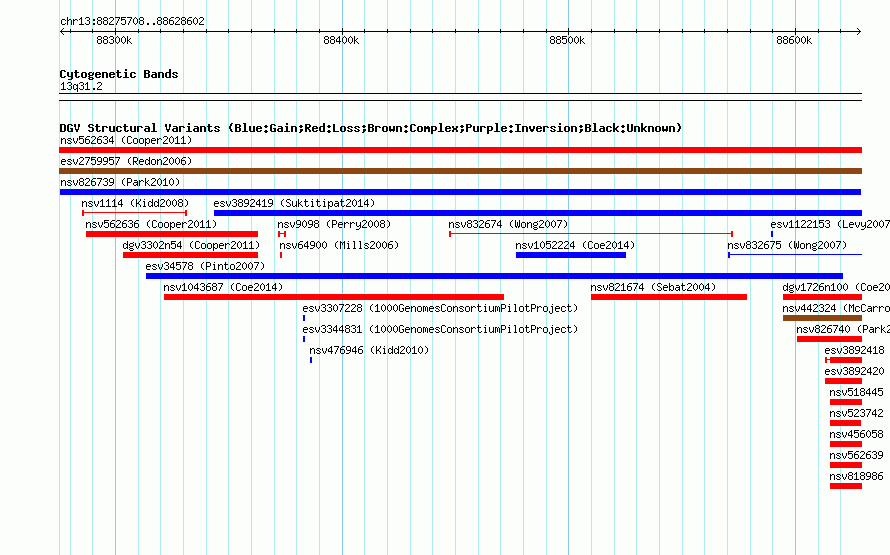Open esv1122153 (Levy2007) variant label
Image resolution: width=890 pixels, height=555 pixels.
point(830,224)
